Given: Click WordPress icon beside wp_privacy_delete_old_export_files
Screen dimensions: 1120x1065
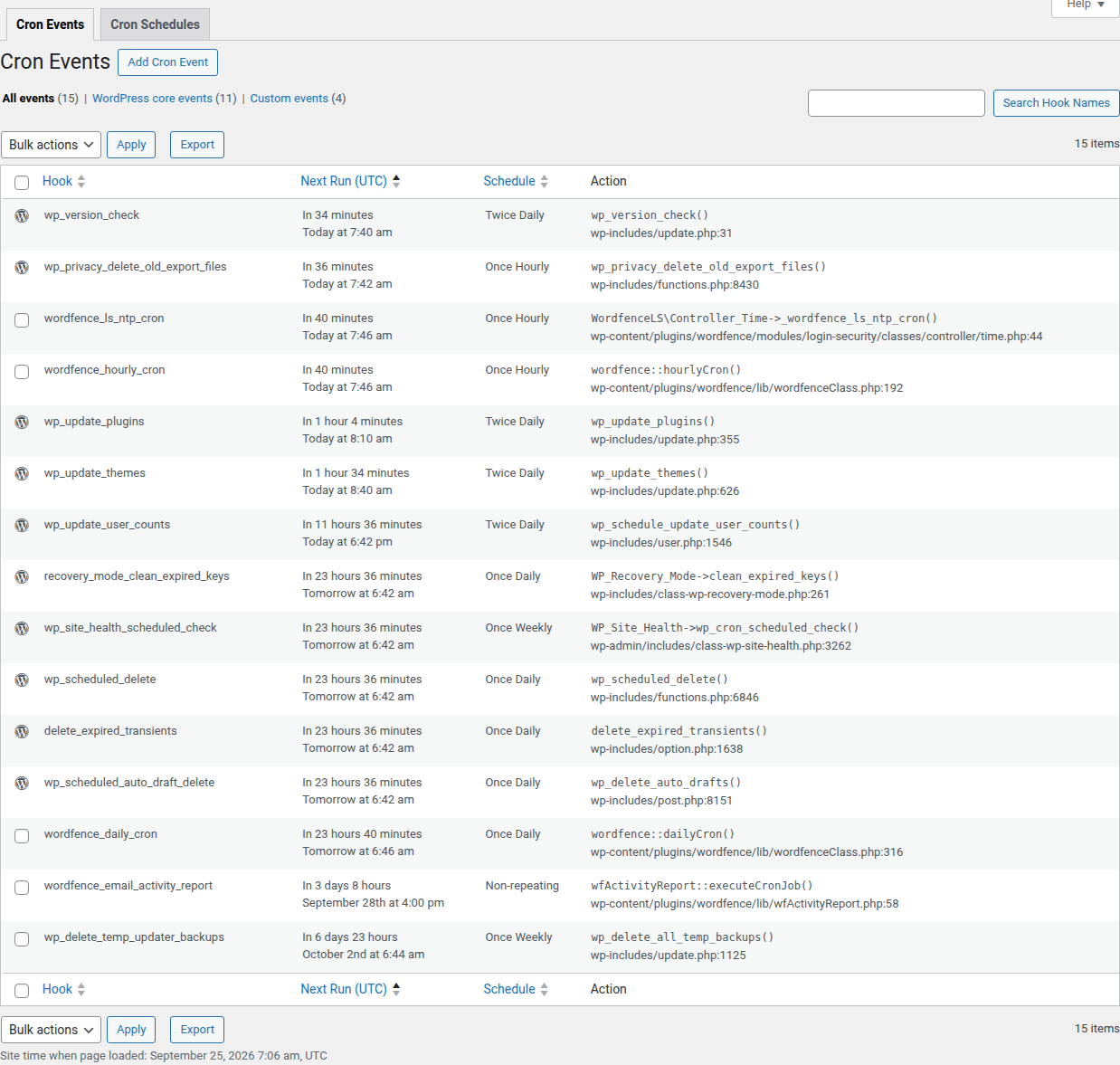Looking at the screenshot, I should pyautogui.click(x=22, y=267).
